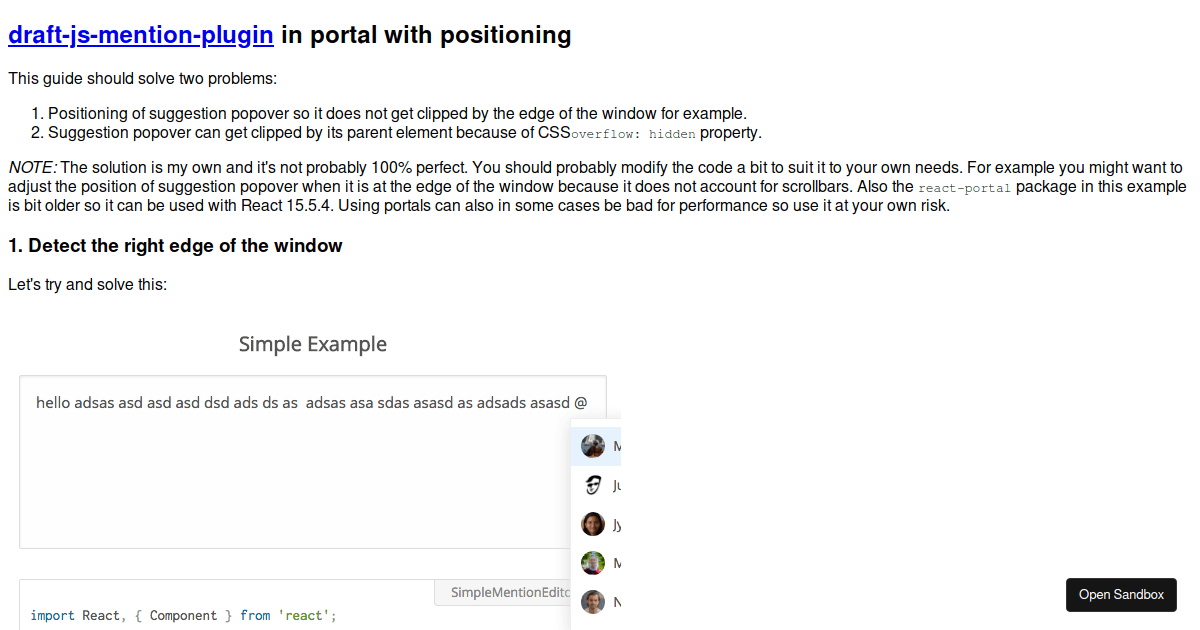Focus the editor text starting with hello adsas
This screenshot has width=1200, height=630.
tap(312, 403)
